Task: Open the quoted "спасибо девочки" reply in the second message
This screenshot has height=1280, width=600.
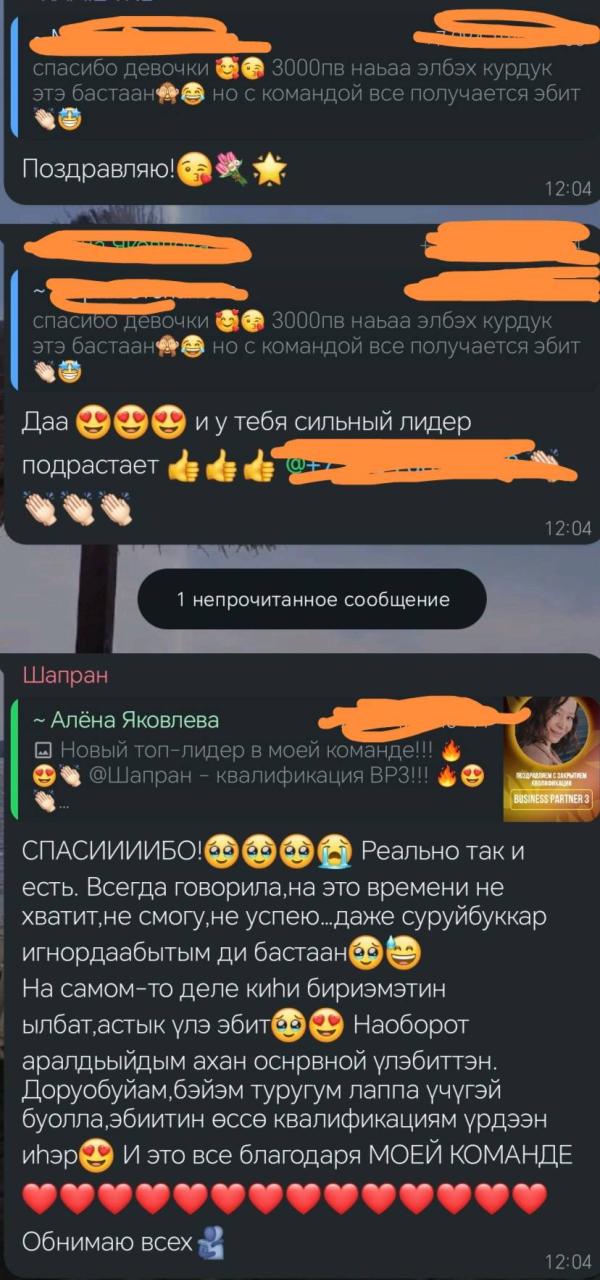Action: 300,325
